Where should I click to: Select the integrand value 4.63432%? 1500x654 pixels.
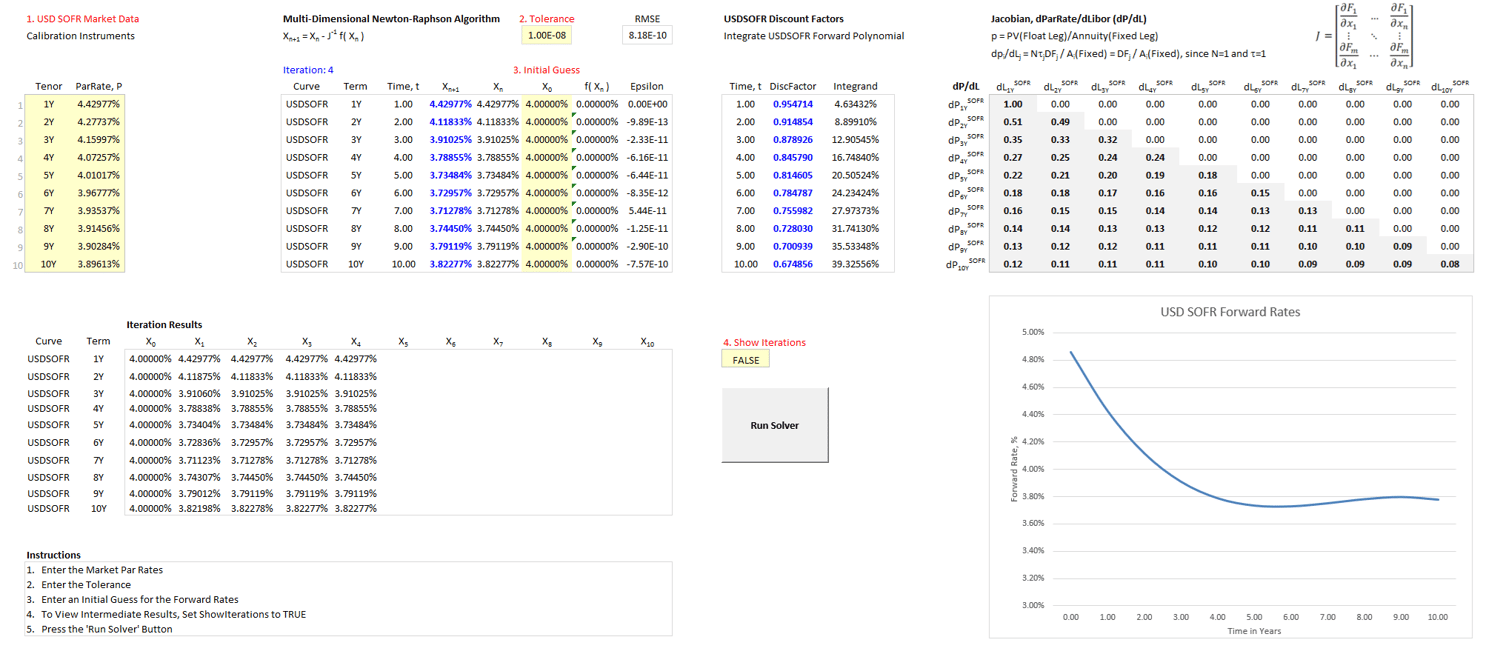pyautogui.click(x=856, y=104)
